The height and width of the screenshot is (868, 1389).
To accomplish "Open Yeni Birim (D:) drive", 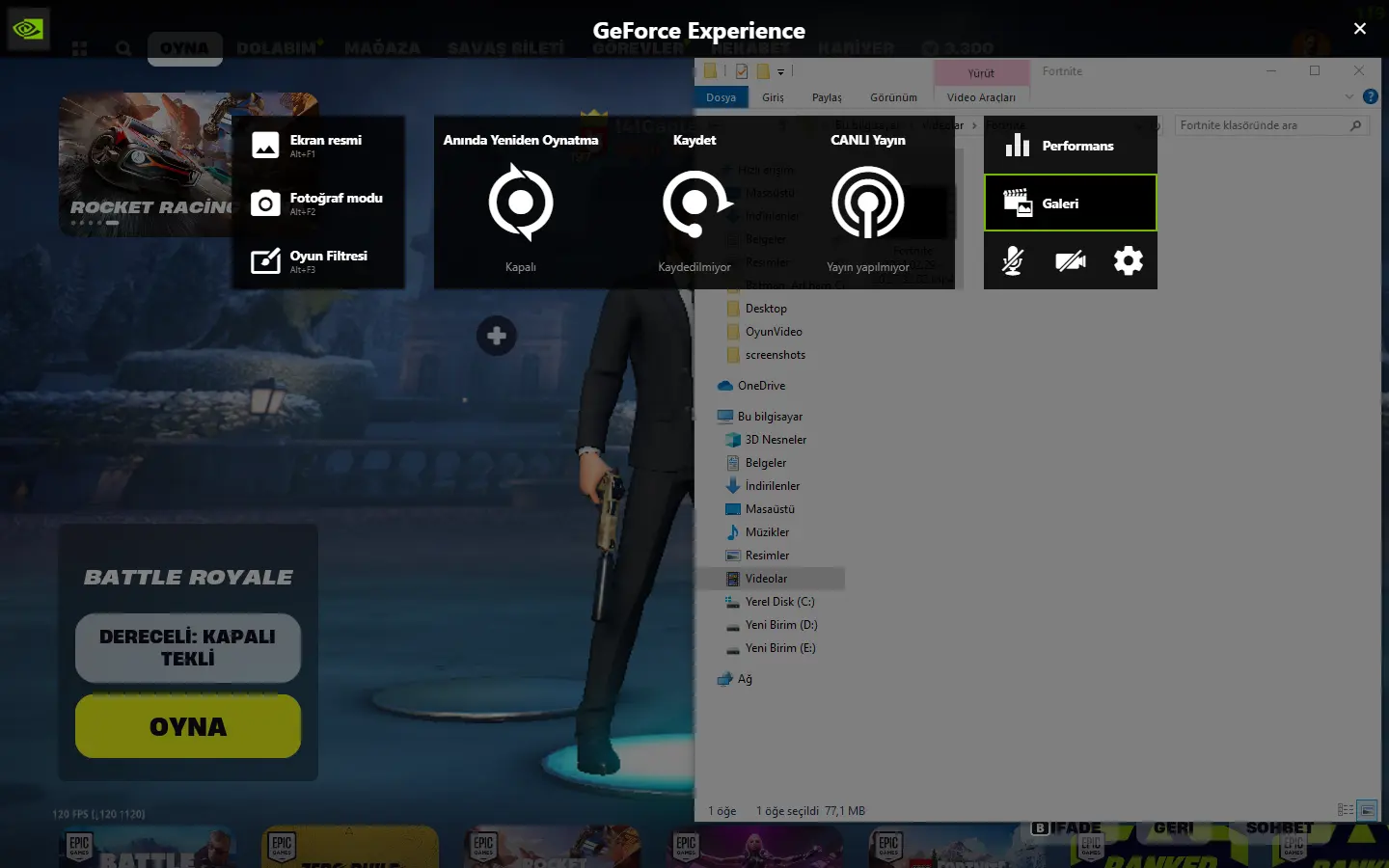I will click(781, 625).
